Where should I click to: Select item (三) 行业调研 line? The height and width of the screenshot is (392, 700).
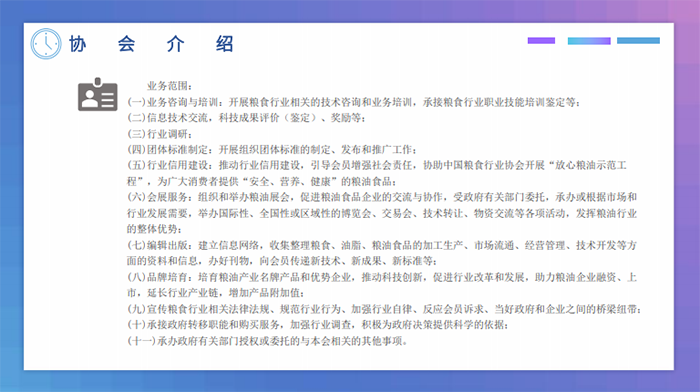coord(160,134)
